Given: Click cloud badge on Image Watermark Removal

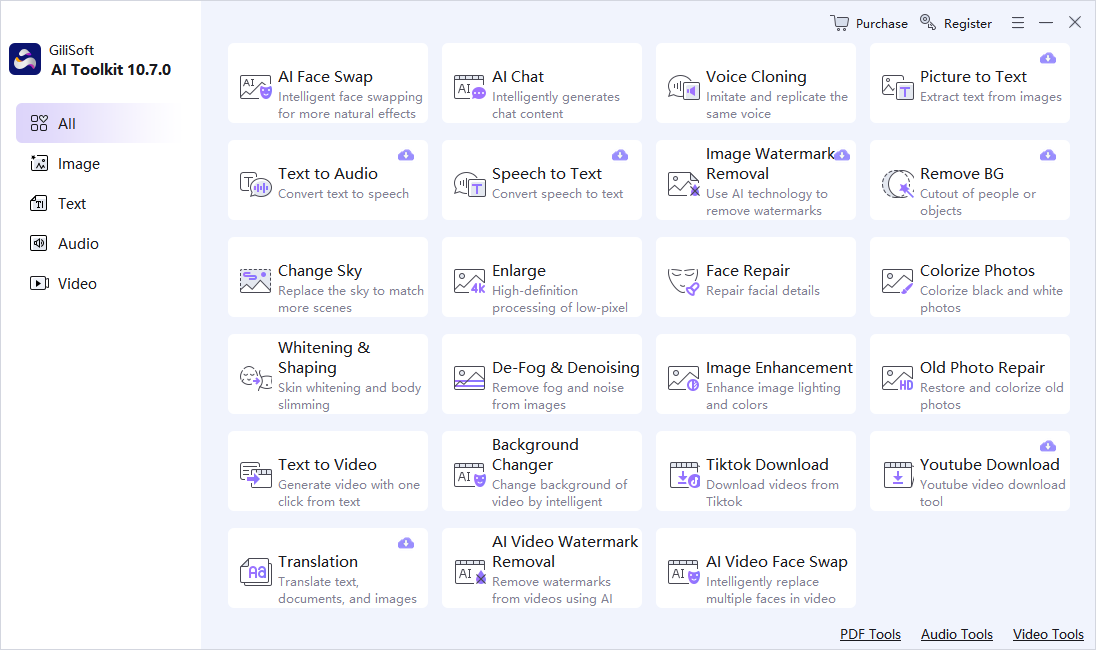Looking at the screenshot, I should tap(842, 155).
